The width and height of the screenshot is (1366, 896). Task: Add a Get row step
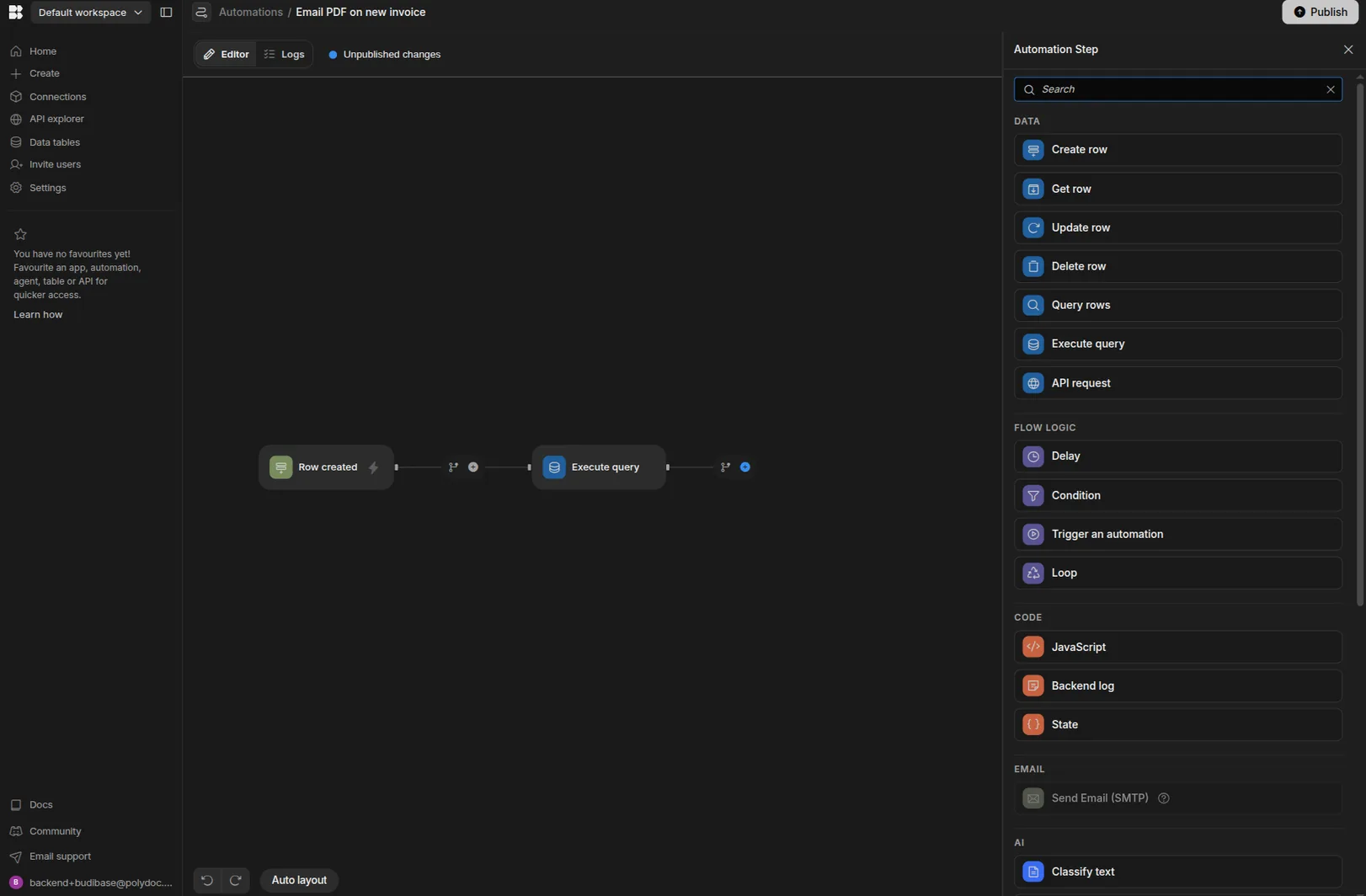[x=1178, y=189]
